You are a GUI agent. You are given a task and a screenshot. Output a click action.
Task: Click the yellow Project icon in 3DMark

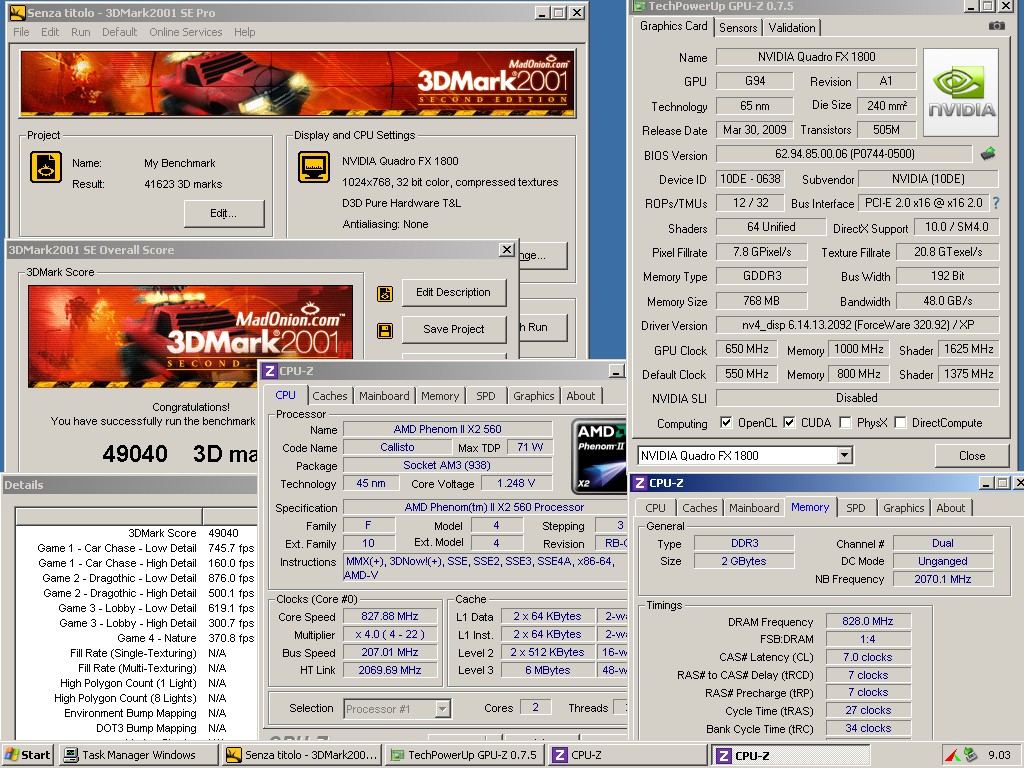pyautogui.click(x=46, y=167)
